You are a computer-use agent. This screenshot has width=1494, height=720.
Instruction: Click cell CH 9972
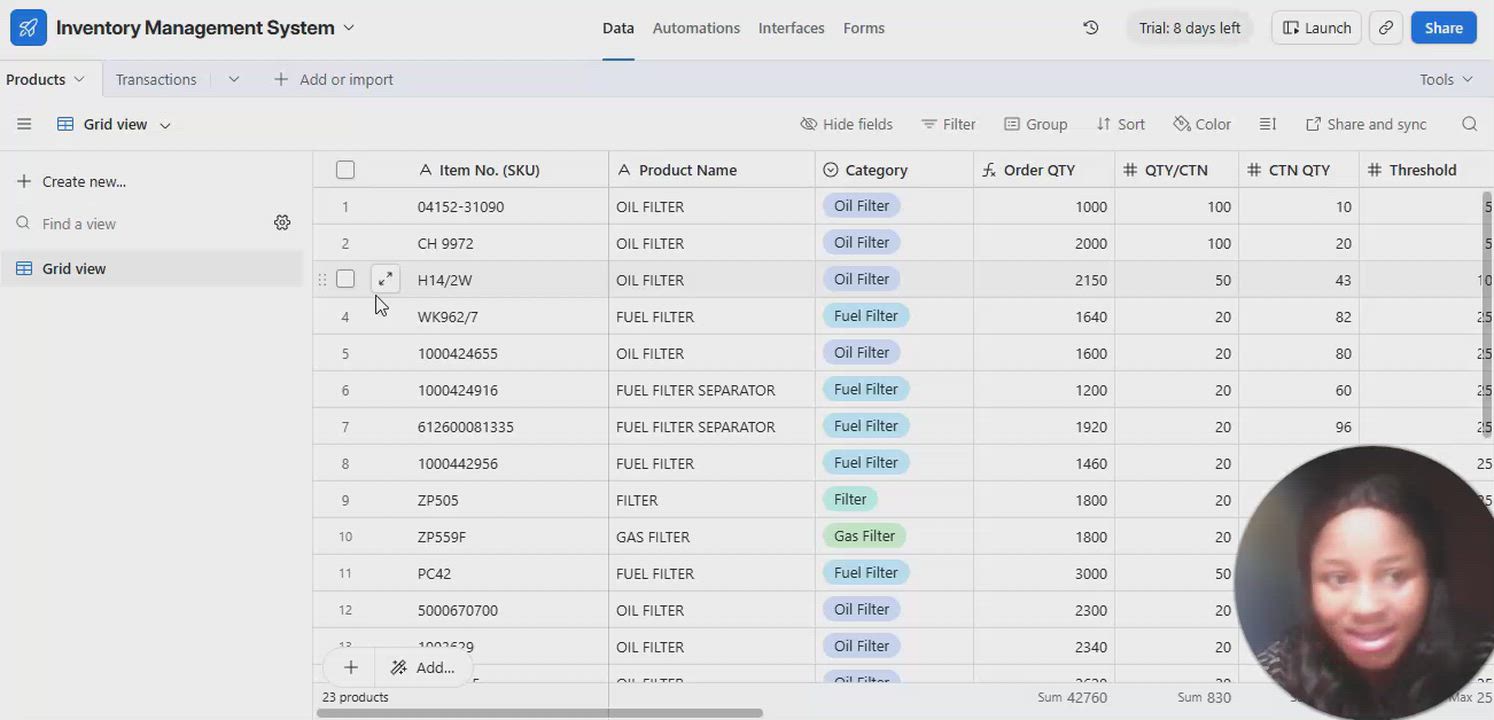point(508,243)
